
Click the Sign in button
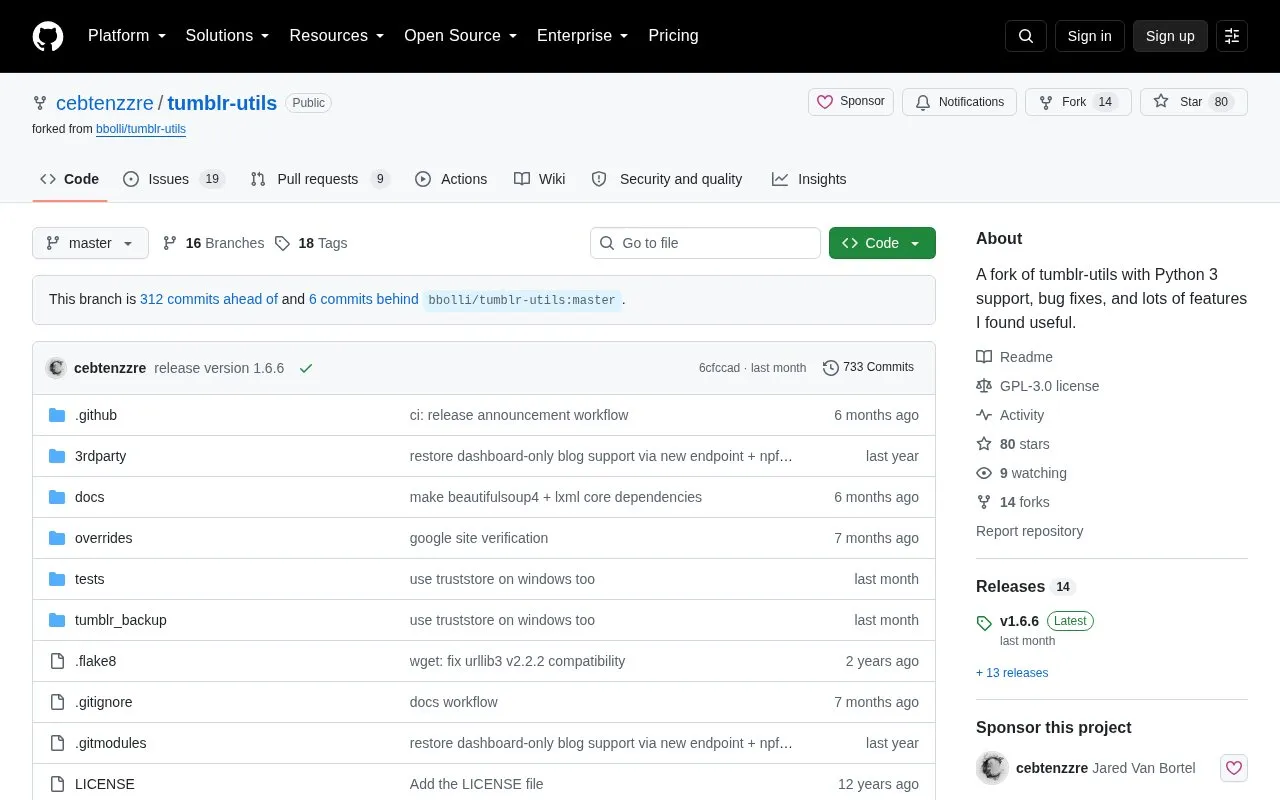(1089, 36)
